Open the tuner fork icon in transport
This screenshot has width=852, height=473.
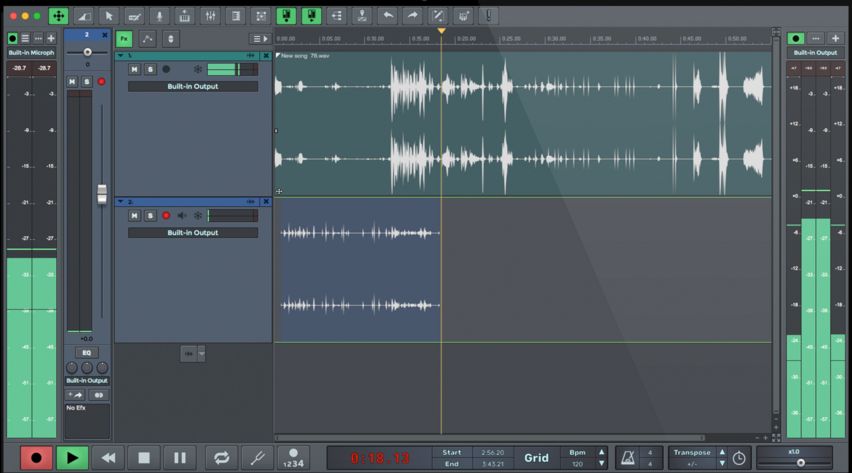pyautogui.click(x=257, y=458)
